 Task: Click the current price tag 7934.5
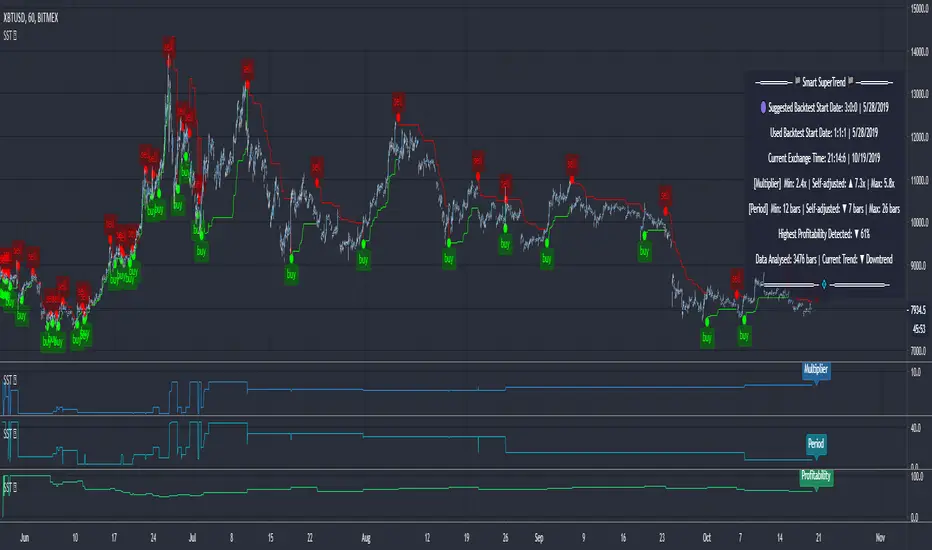[918, 310]
